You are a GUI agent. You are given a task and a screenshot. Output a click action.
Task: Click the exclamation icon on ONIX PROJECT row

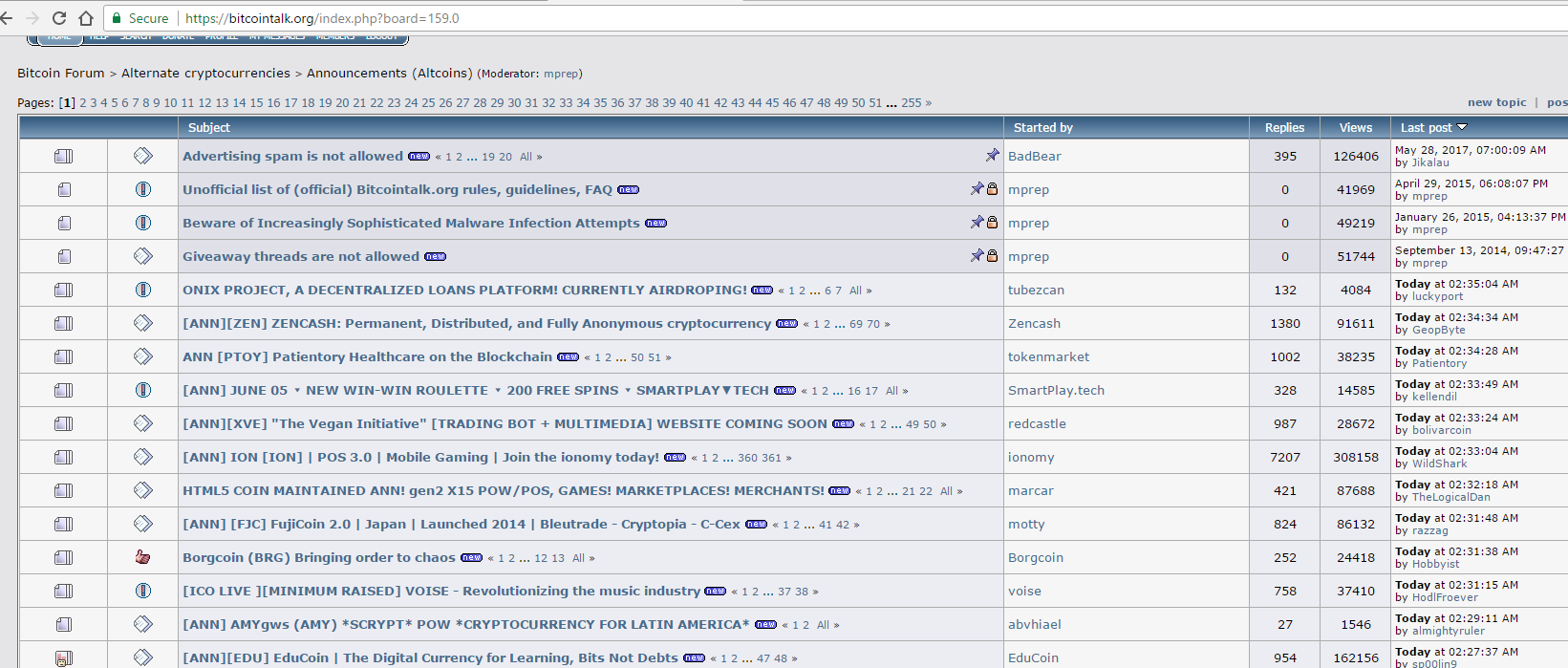pos(142,290)
